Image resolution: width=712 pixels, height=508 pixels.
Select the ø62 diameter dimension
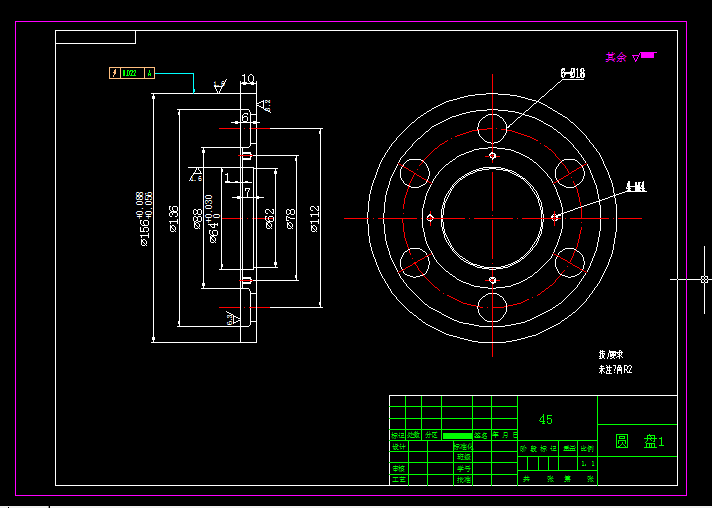(270, 219)
